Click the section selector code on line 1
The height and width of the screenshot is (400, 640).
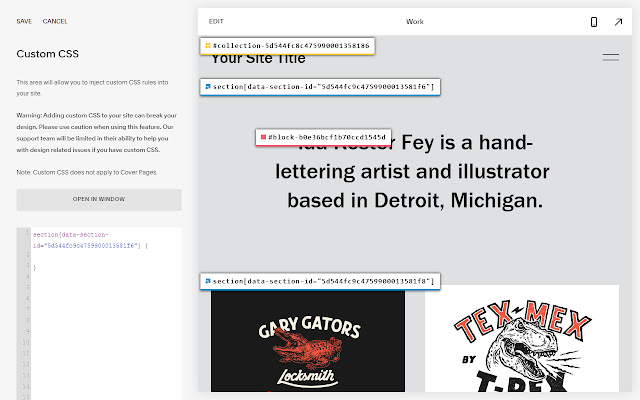[x=90, y=240]
